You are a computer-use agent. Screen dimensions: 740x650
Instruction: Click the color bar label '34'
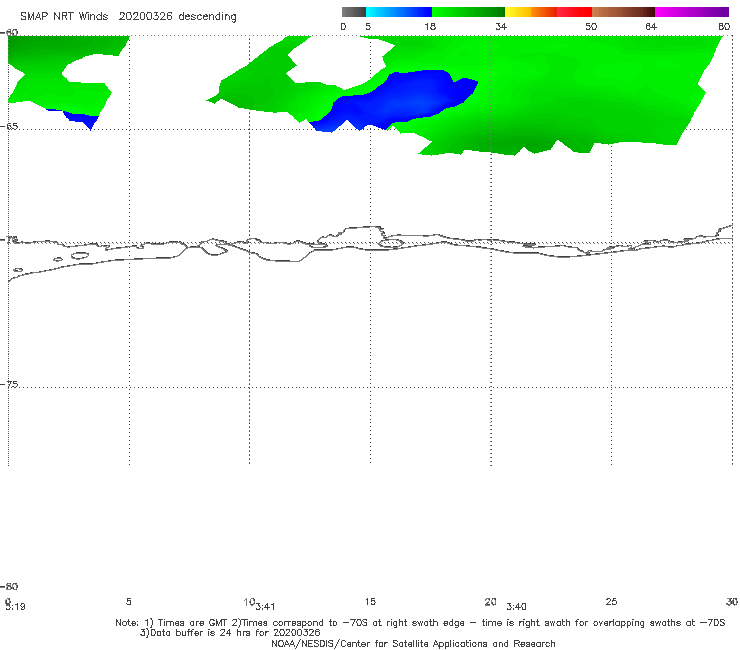click(501, 27)
